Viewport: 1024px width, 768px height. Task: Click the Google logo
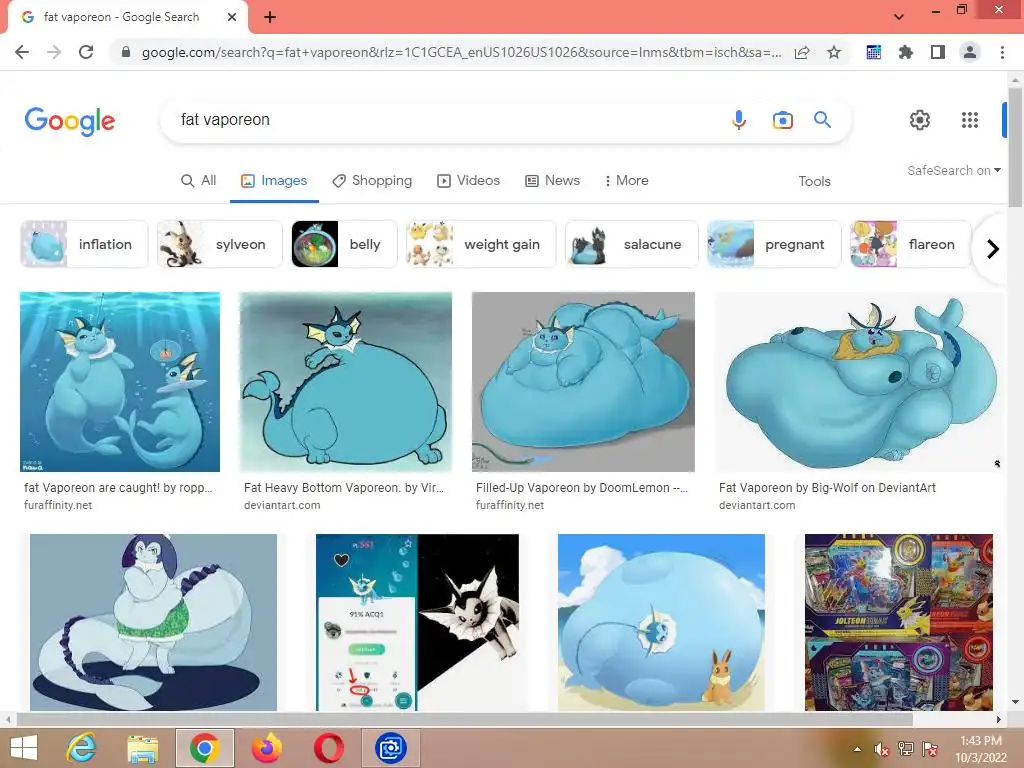tap(70, 121)
